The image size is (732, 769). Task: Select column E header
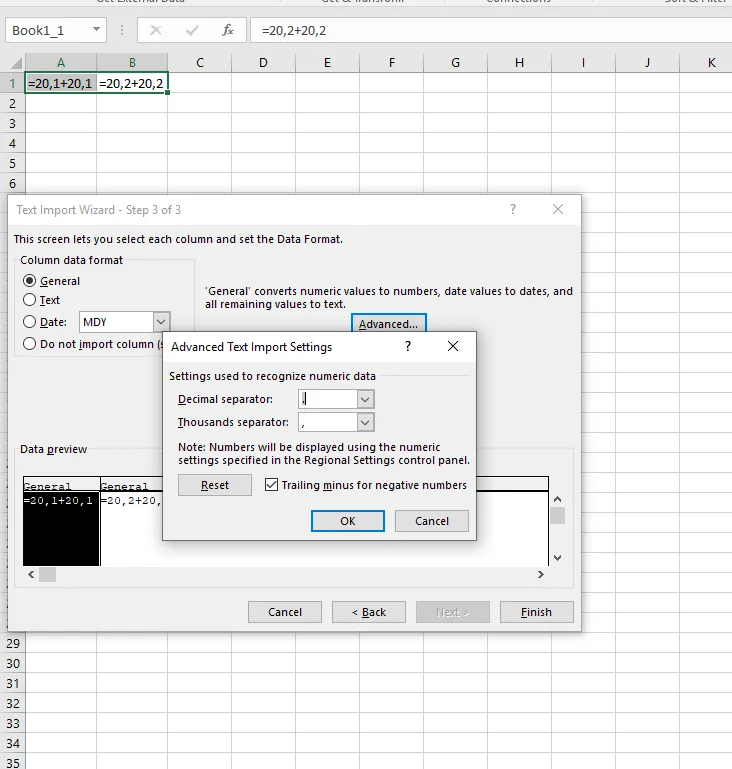[x=328, y=63]
